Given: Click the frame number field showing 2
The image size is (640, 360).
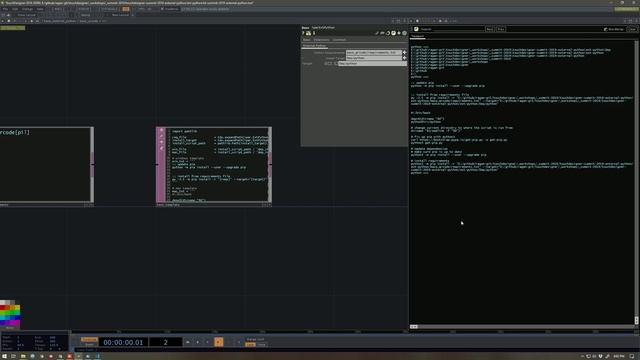Looking at the screenshot, I should point(165,342).
